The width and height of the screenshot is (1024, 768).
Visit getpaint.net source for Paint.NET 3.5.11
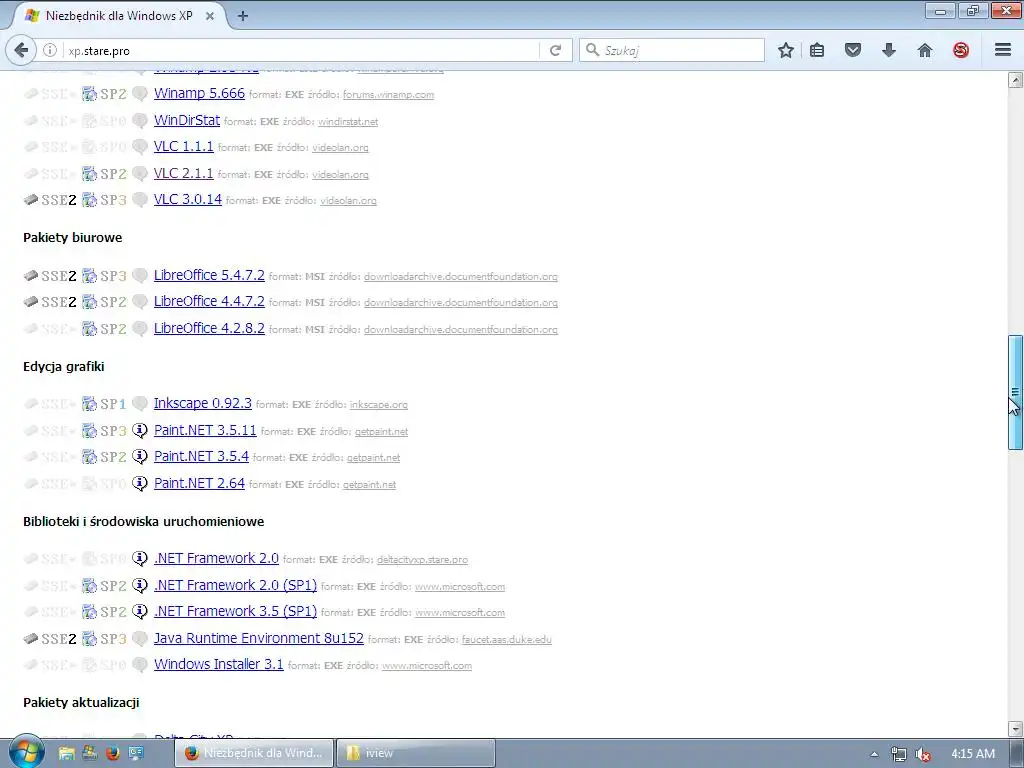381,432
